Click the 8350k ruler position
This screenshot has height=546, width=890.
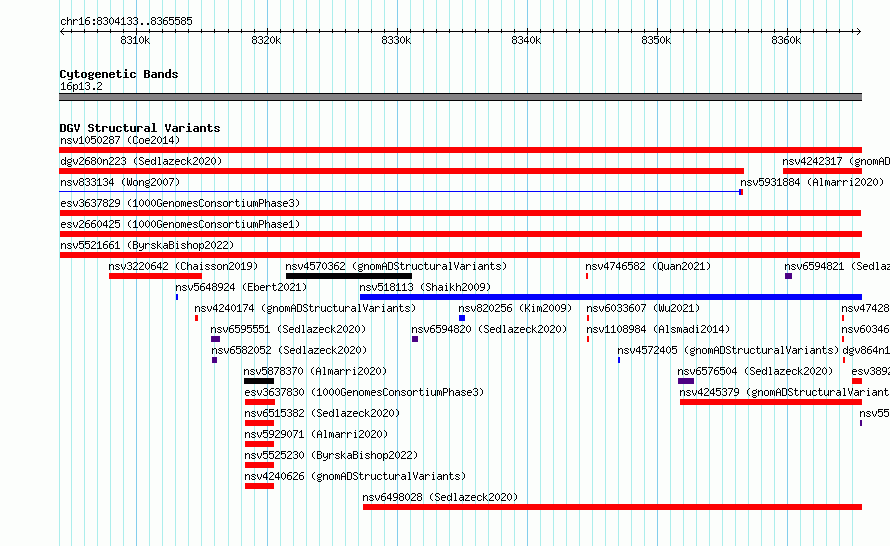pos(656,40)
